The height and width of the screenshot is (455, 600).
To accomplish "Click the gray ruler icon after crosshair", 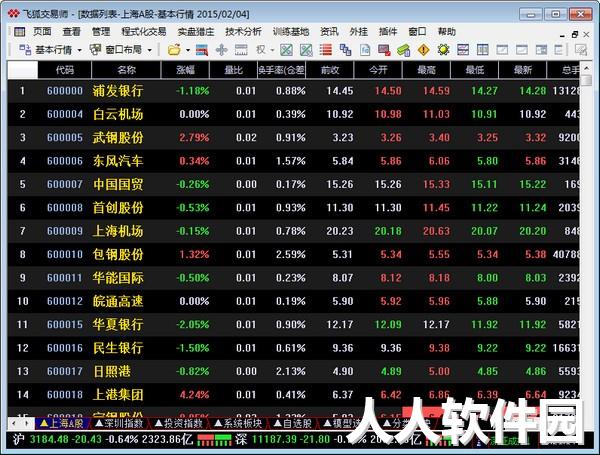I will (241, 50).
